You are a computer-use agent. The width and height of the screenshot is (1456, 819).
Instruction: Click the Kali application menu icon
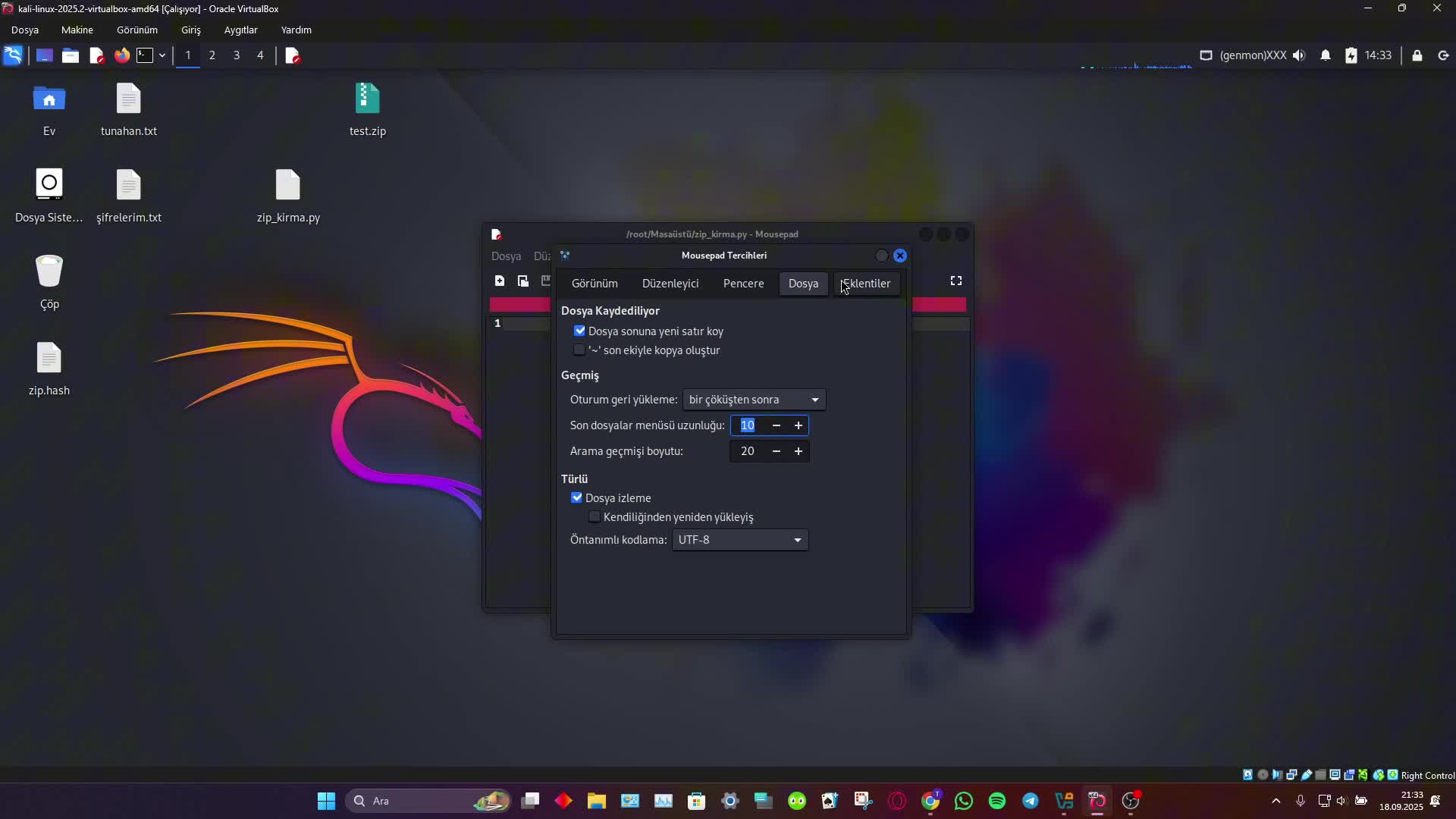tap(13, 55)
